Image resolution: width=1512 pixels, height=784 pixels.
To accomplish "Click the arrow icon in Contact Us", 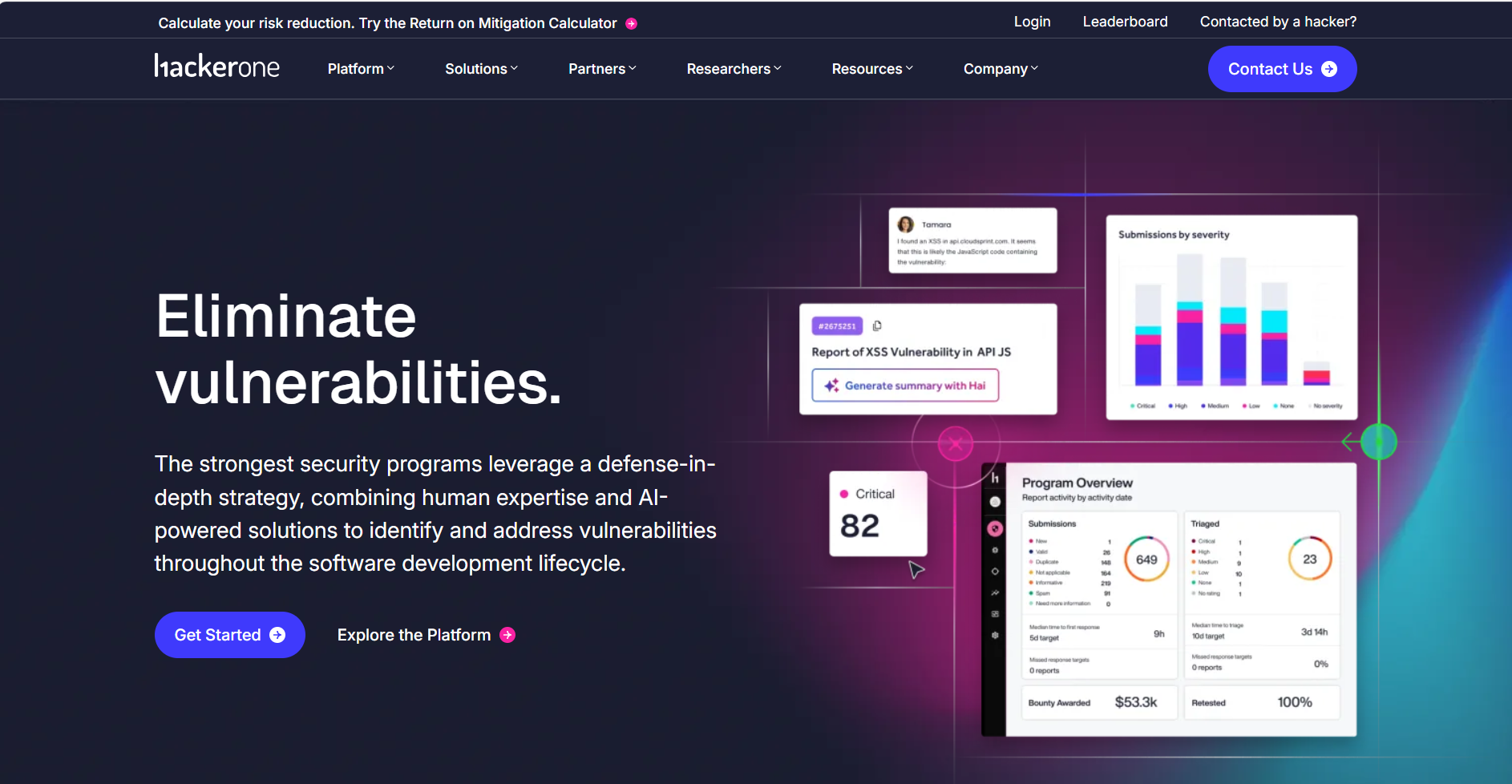I will pyautogui.click(x=1329, y=69).
